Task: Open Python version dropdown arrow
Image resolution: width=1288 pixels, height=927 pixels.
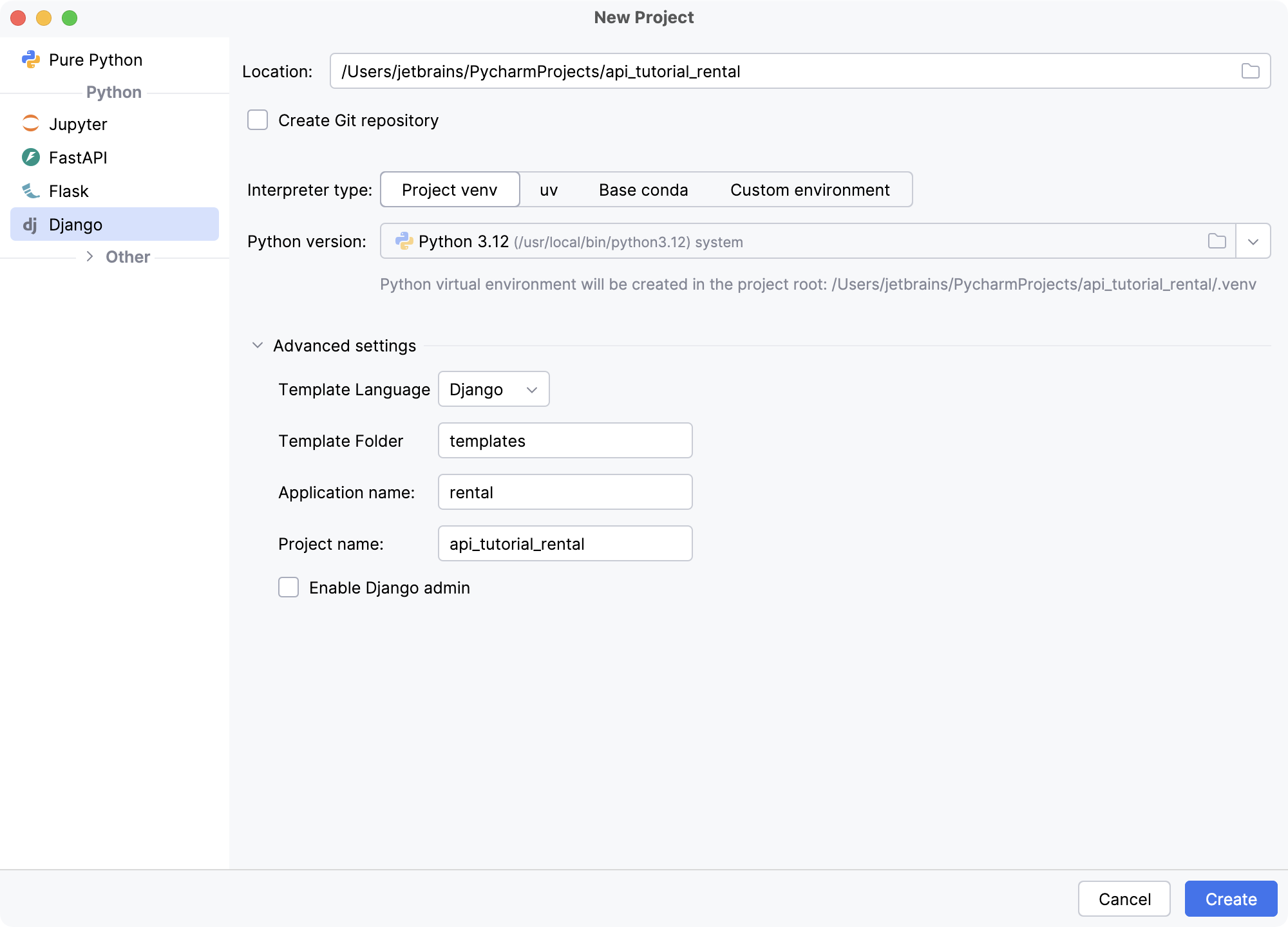Action: tap(1253, 241)
